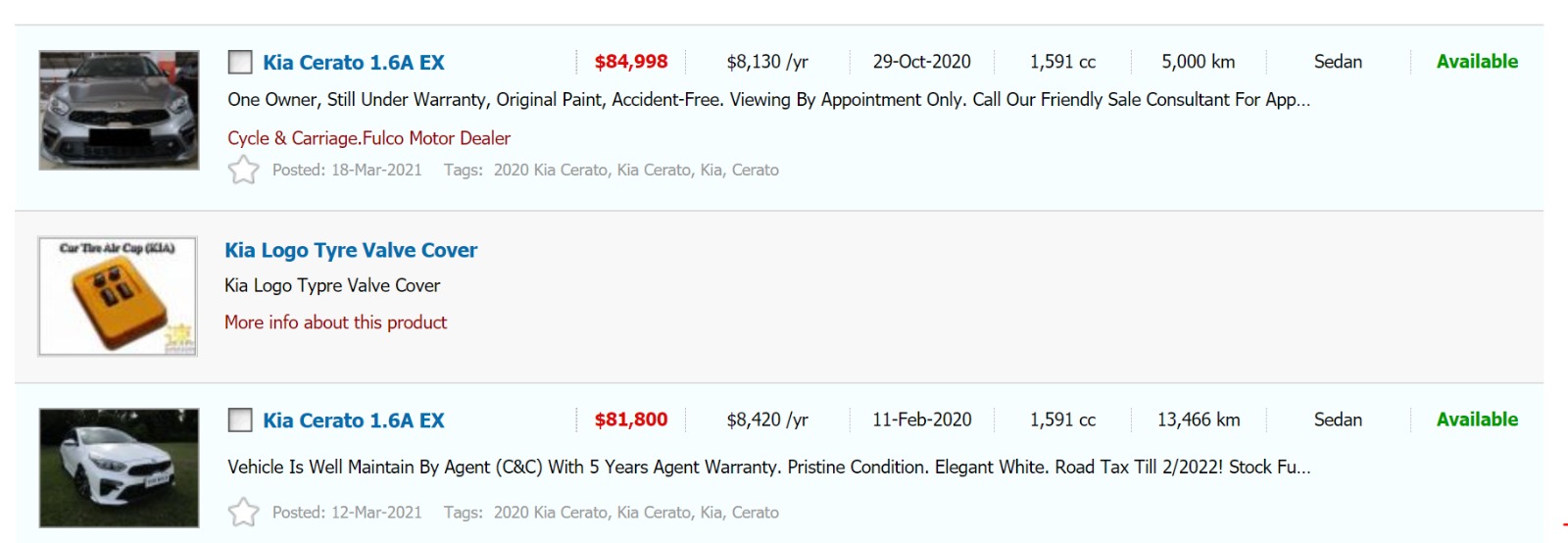Open the tyre valve cover product image
Image resolution: width=1568 pixels, height=543 pixels.
click(x=118, y=296)
